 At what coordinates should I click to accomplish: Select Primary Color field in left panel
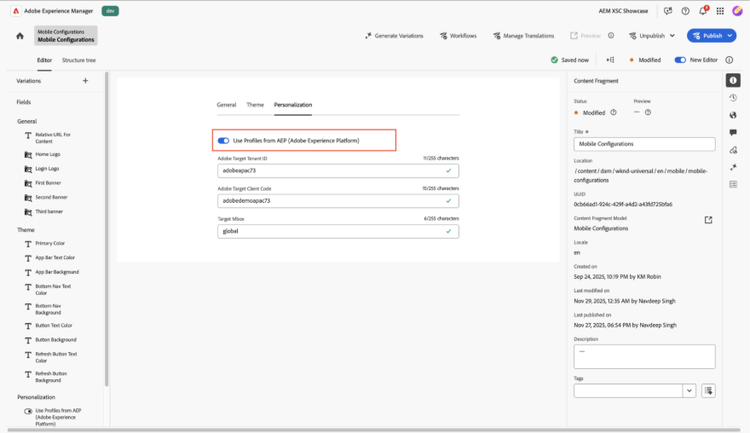50,243
